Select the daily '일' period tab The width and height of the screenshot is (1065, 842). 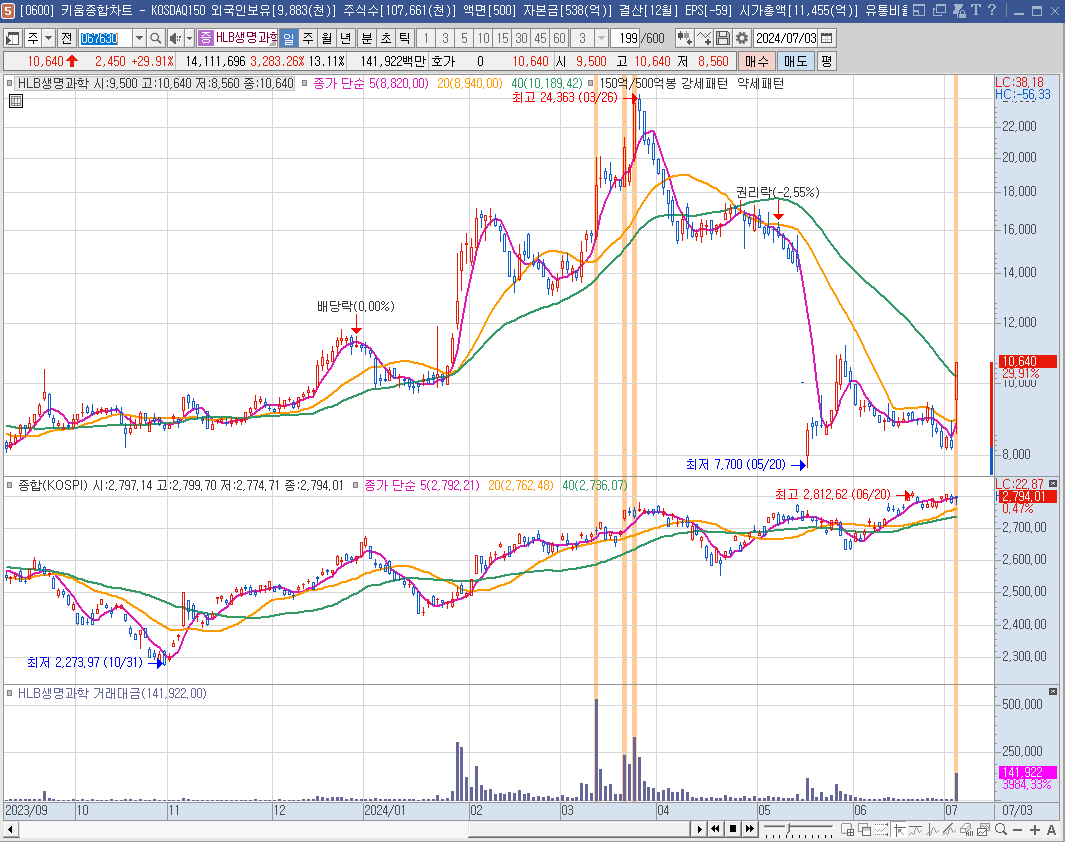coord(289,39)
